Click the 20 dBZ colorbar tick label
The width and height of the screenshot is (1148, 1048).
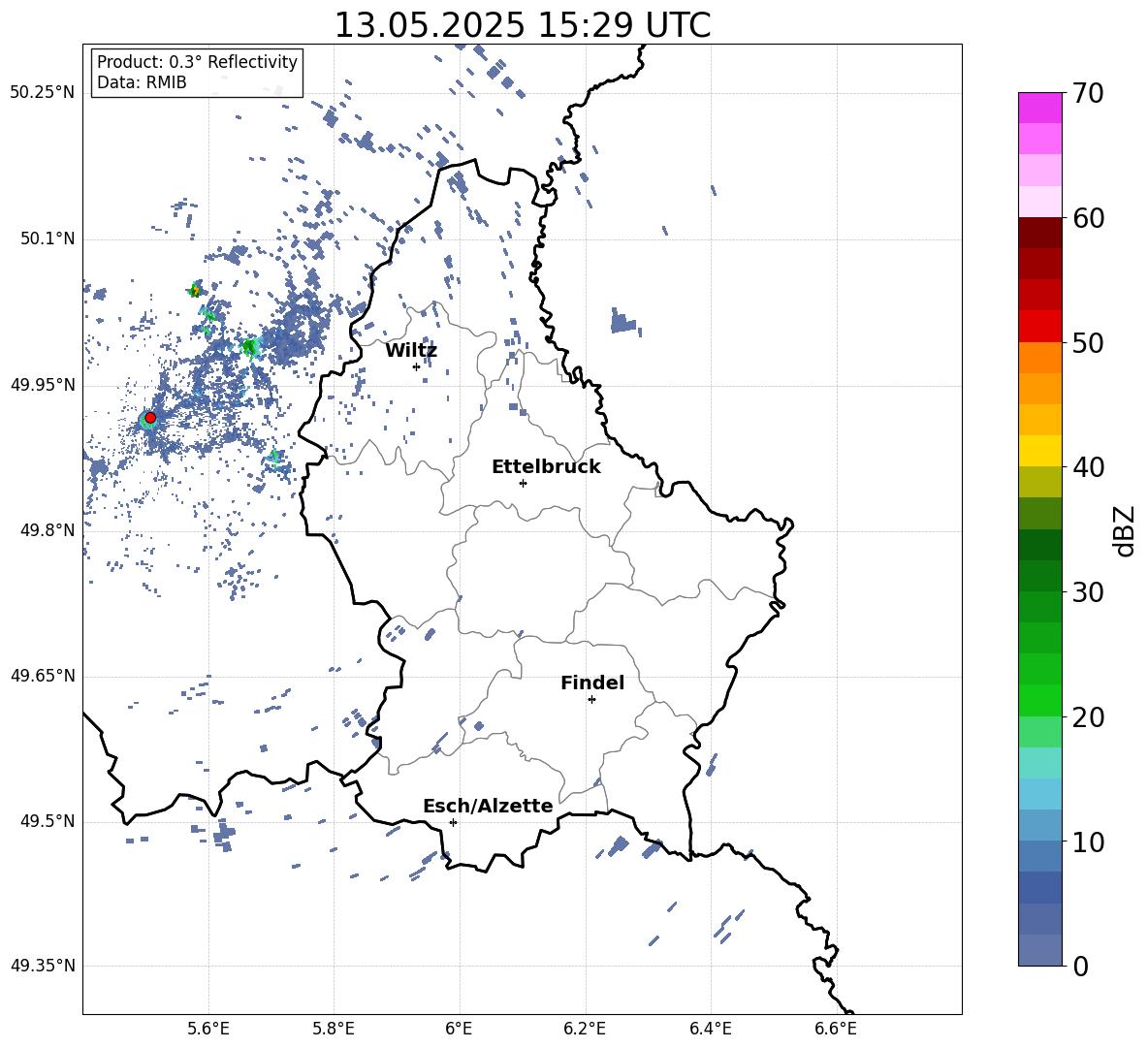(1087, 716)
